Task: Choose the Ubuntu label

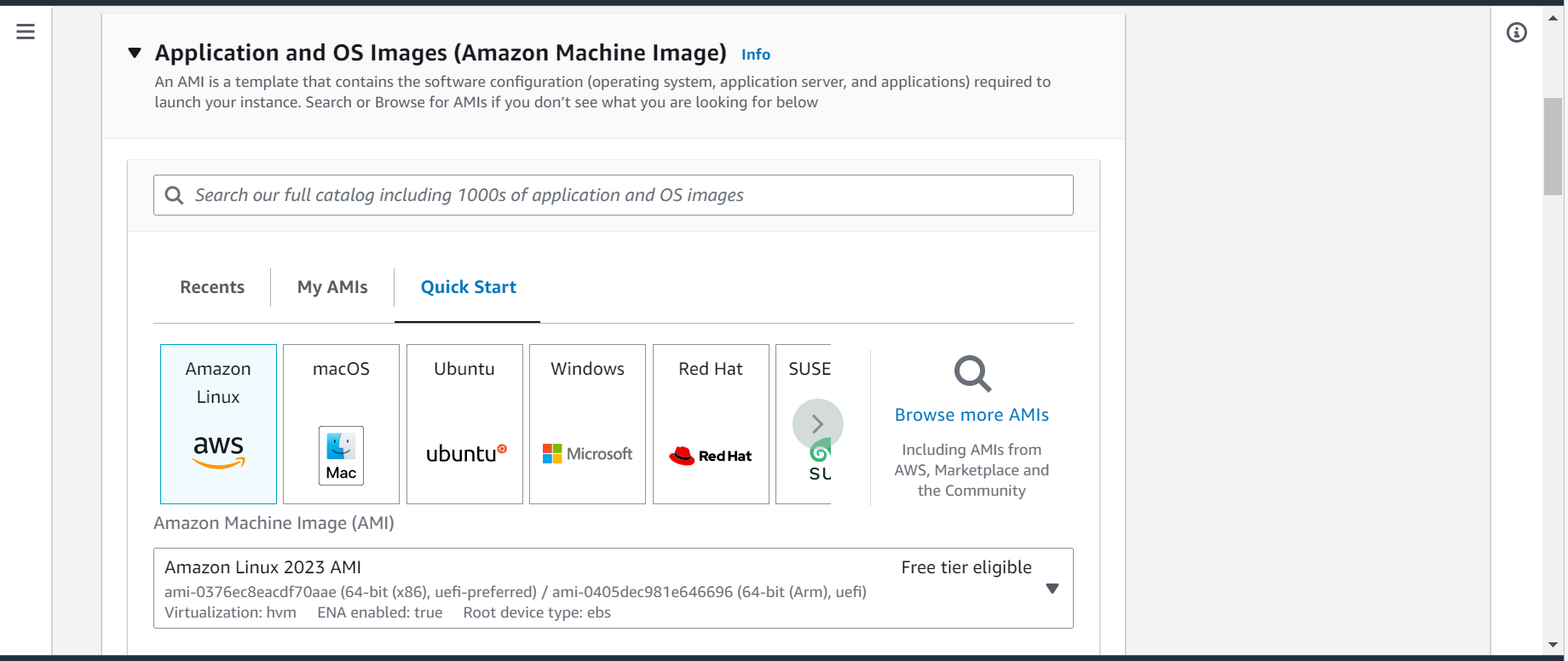Action: tap(464, 369)
